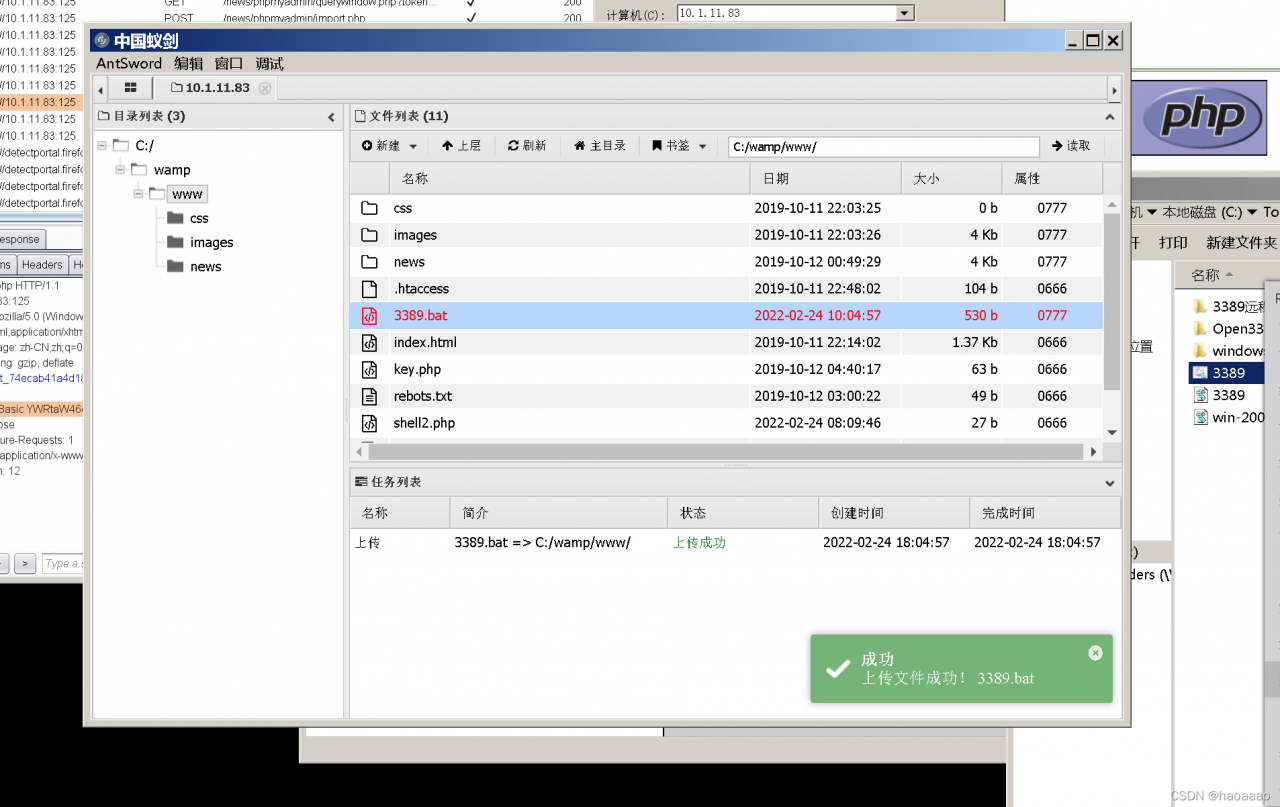The height and width of the screenshot is (807, 1280).
Task: Click the news folder icon in file list
Action: [x=369, y=262]
